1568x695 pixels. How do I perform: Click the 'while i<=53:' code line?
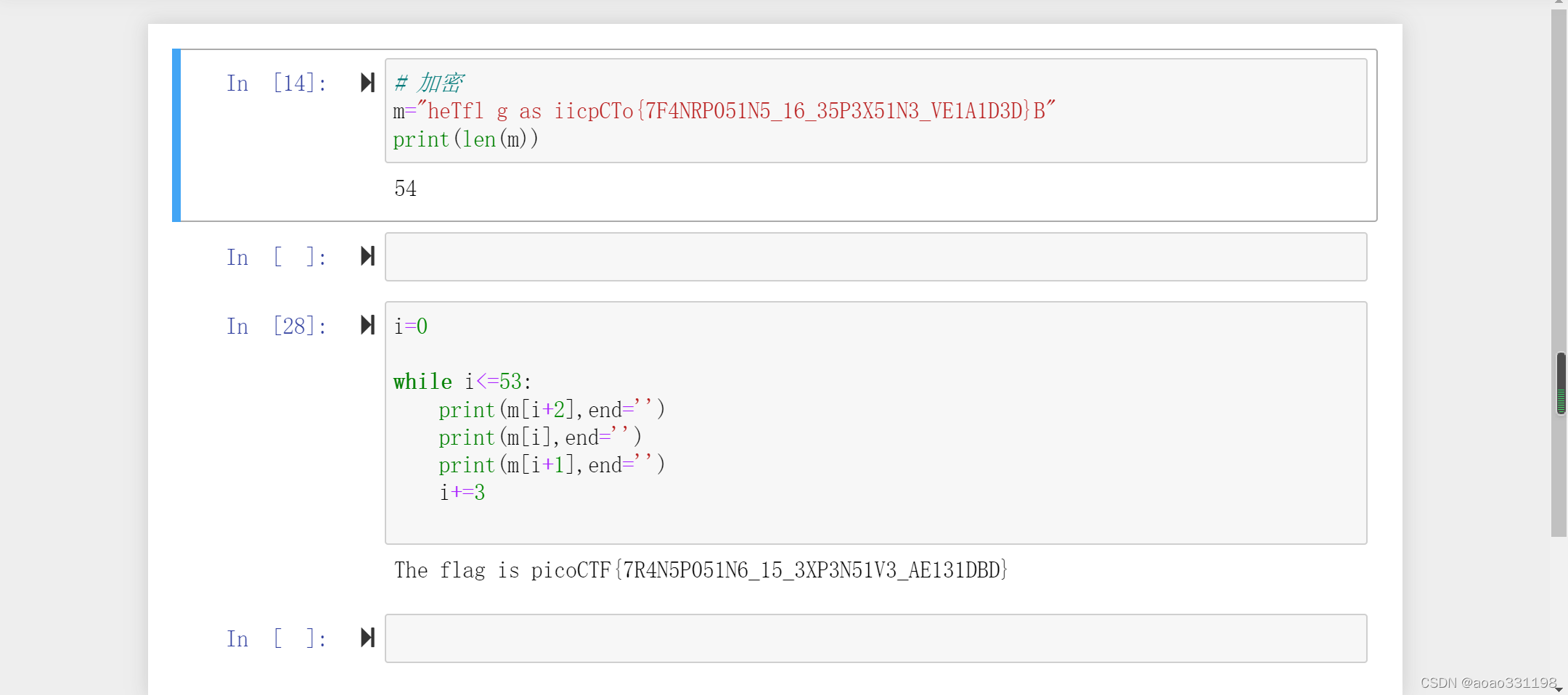click(462, 382)
